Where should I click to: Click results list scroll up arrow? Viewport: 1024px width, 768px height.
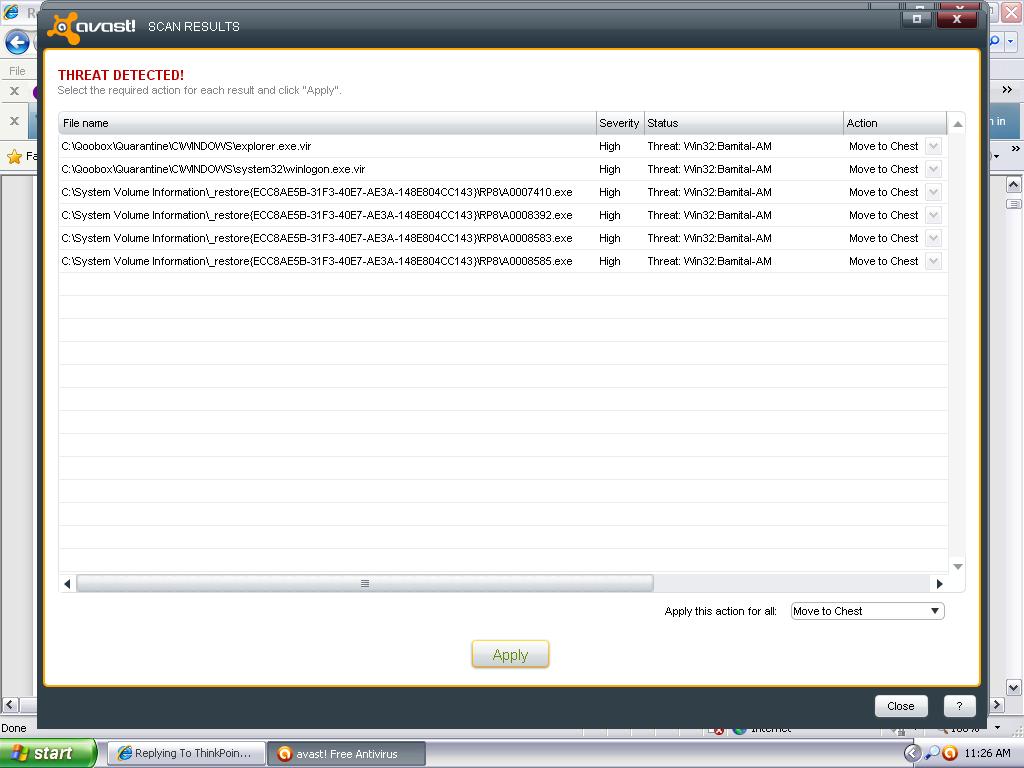957,124
